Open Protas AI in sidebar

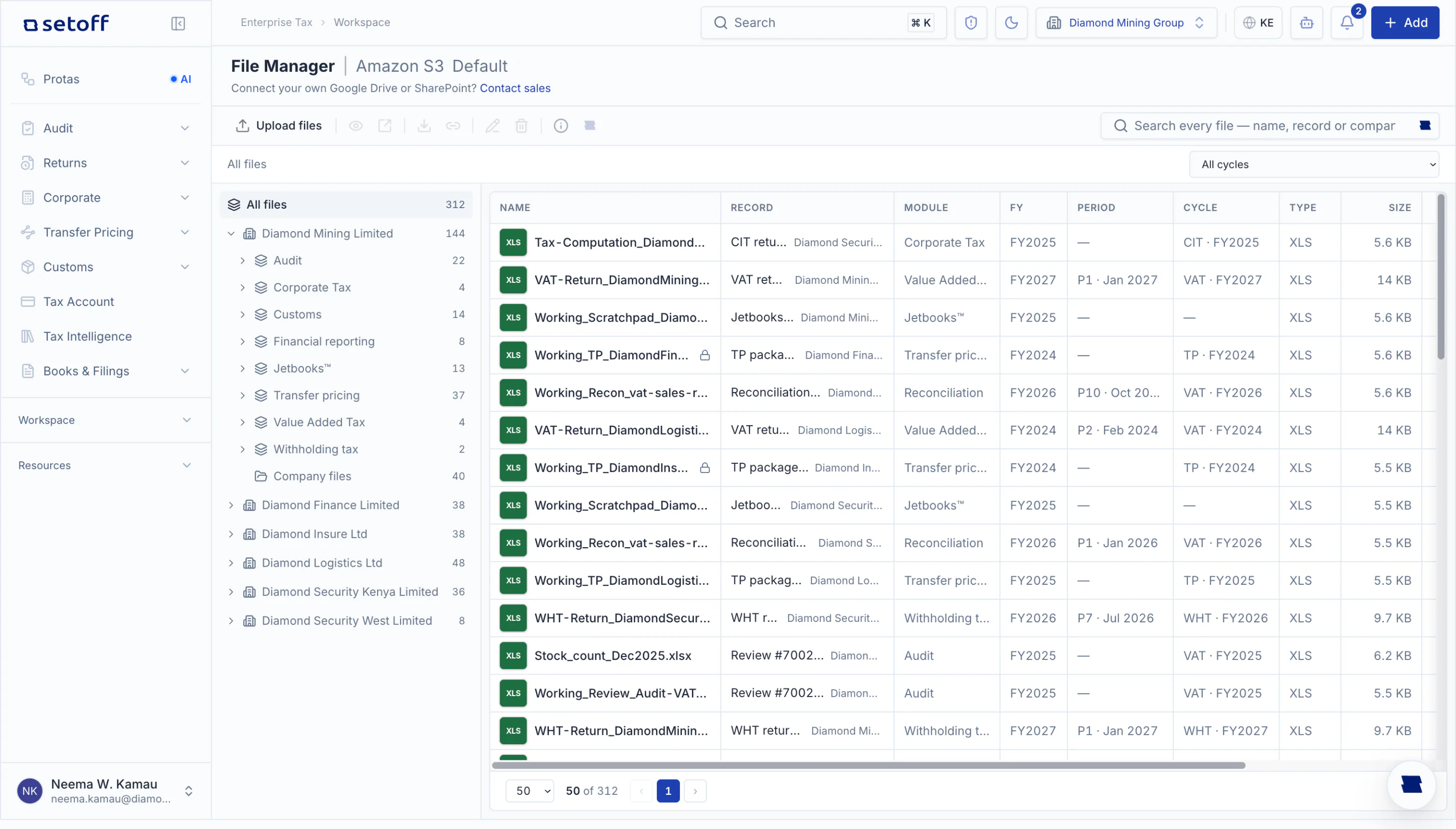tap(106, 79)
